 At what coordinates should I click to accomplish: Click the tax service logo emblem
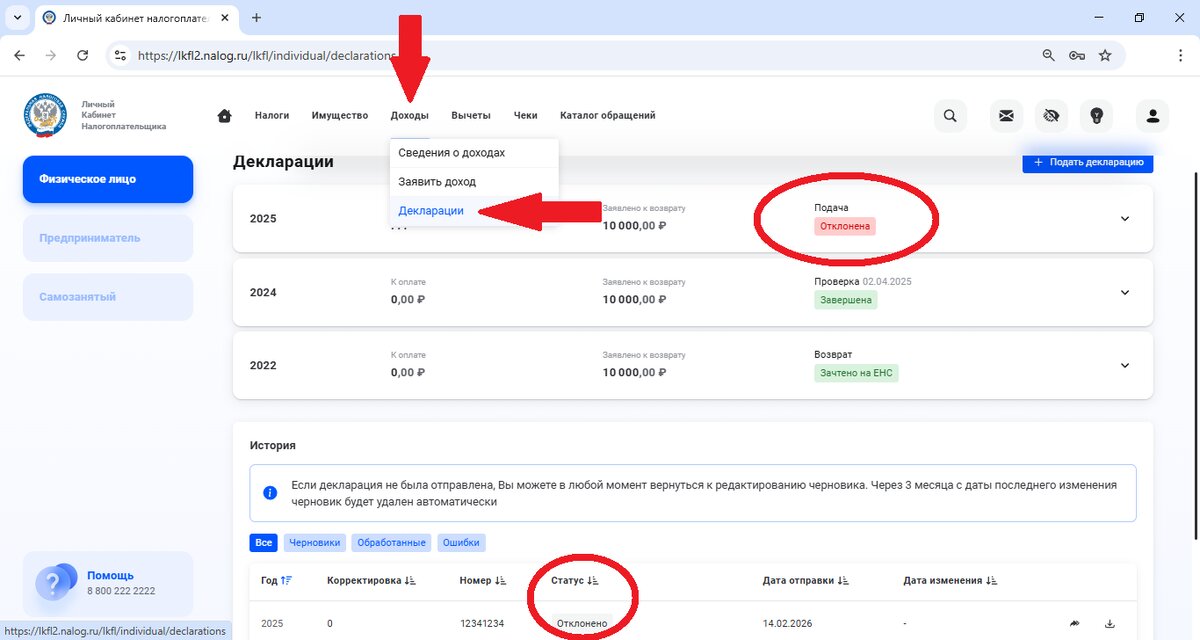click(x=45, y=115)
